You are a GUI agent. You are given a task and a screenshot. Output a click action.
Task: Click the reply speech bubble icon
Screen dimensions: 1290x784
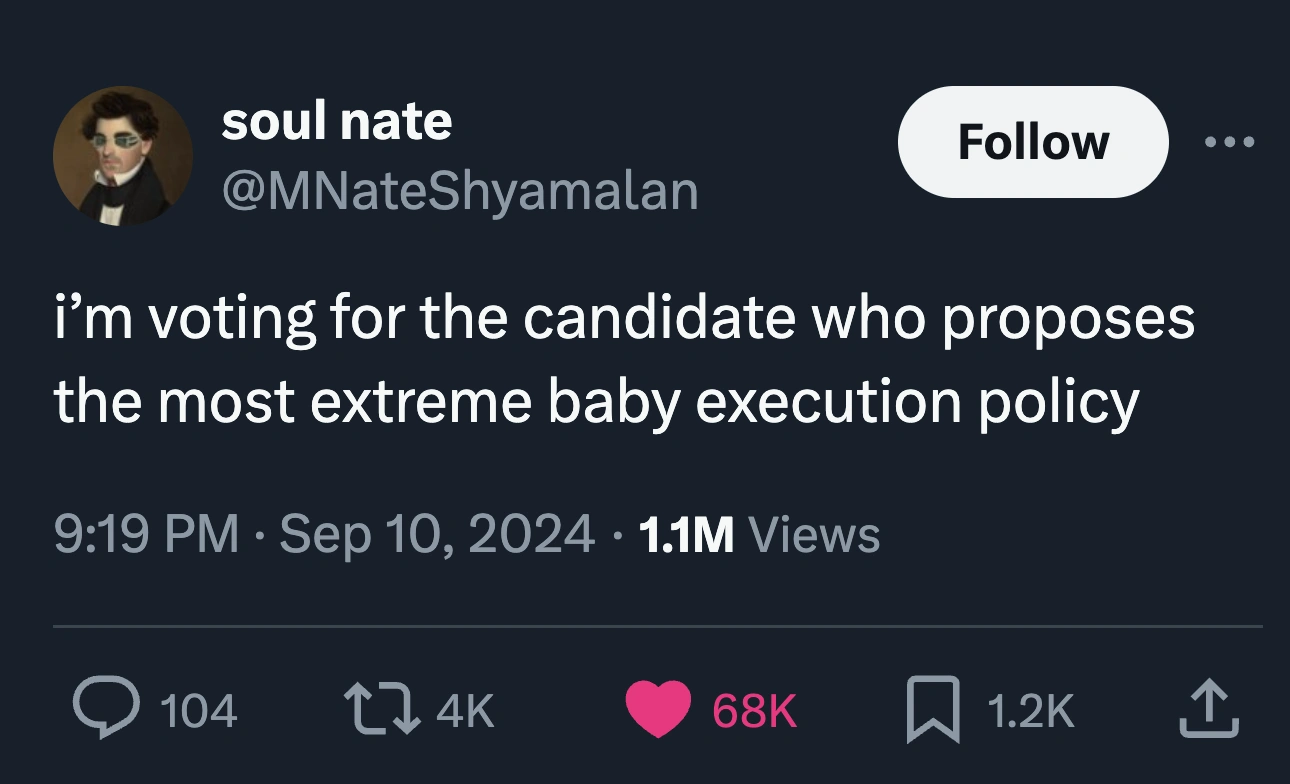(105, 709)
